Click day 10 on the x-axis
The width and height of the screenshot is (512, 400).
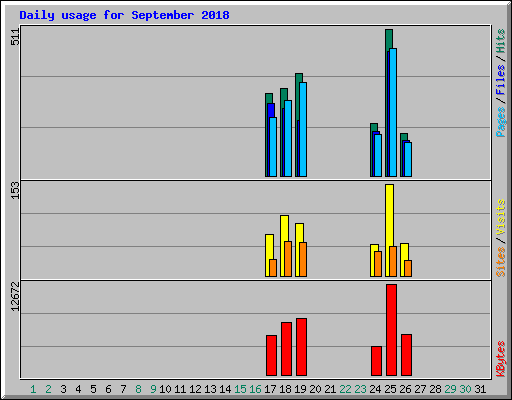point(165,389)
